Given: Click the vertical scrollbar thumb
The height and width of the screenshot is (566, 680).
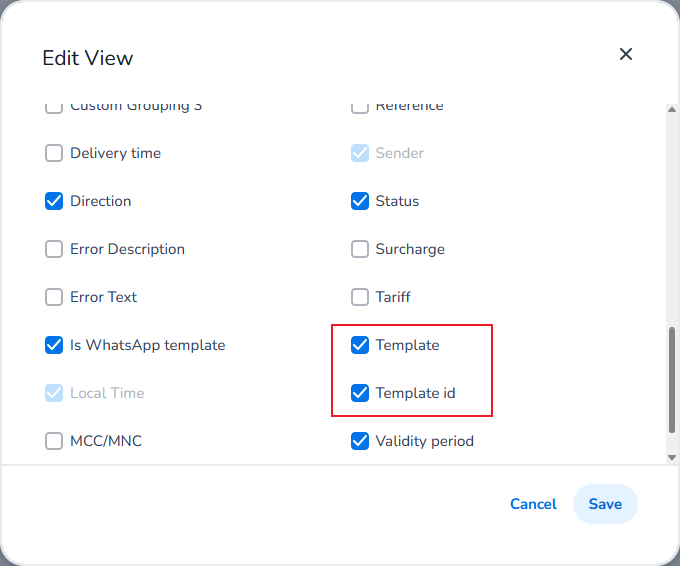Looking at the screenshot, I should [672, 380].
